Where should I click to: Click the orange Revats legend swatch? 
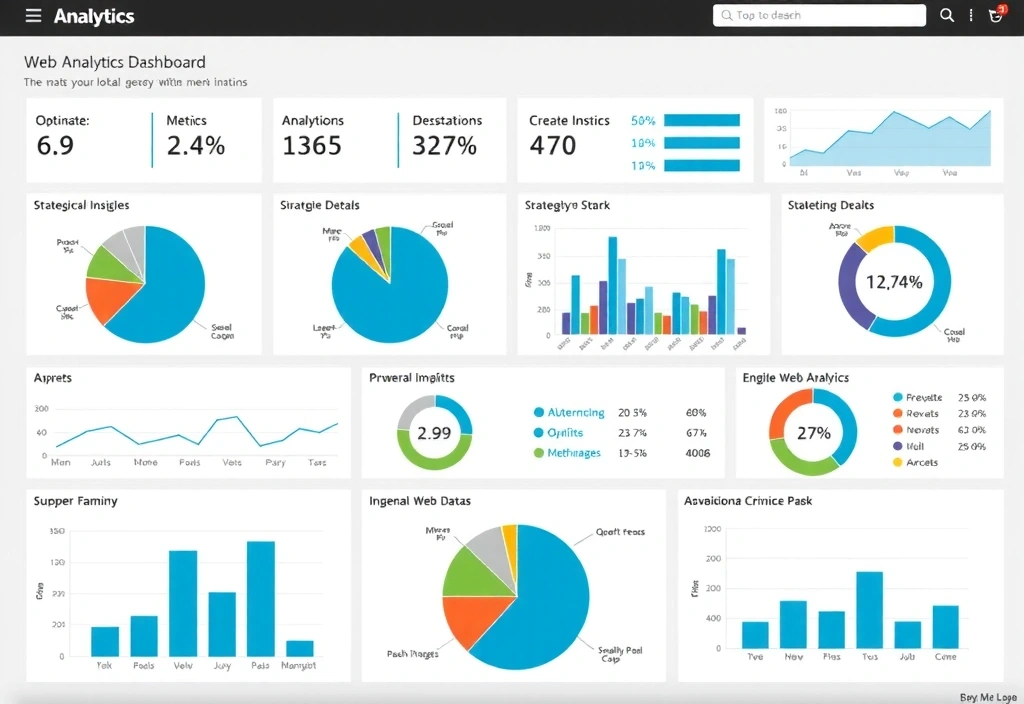[897, 413]
